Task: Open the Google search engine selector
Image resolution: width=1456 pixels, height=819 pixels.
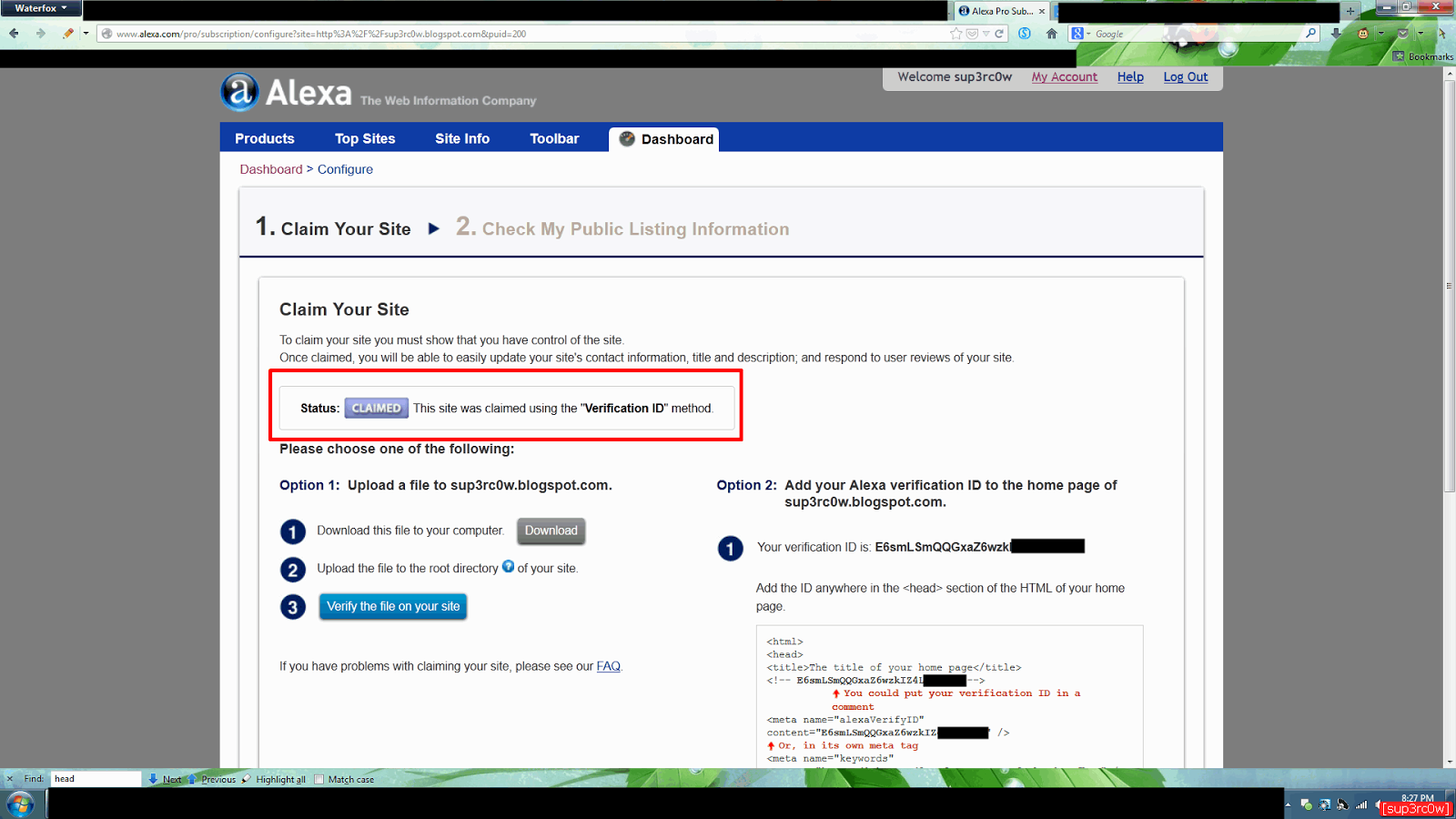Action: [x=1080, y=34]
